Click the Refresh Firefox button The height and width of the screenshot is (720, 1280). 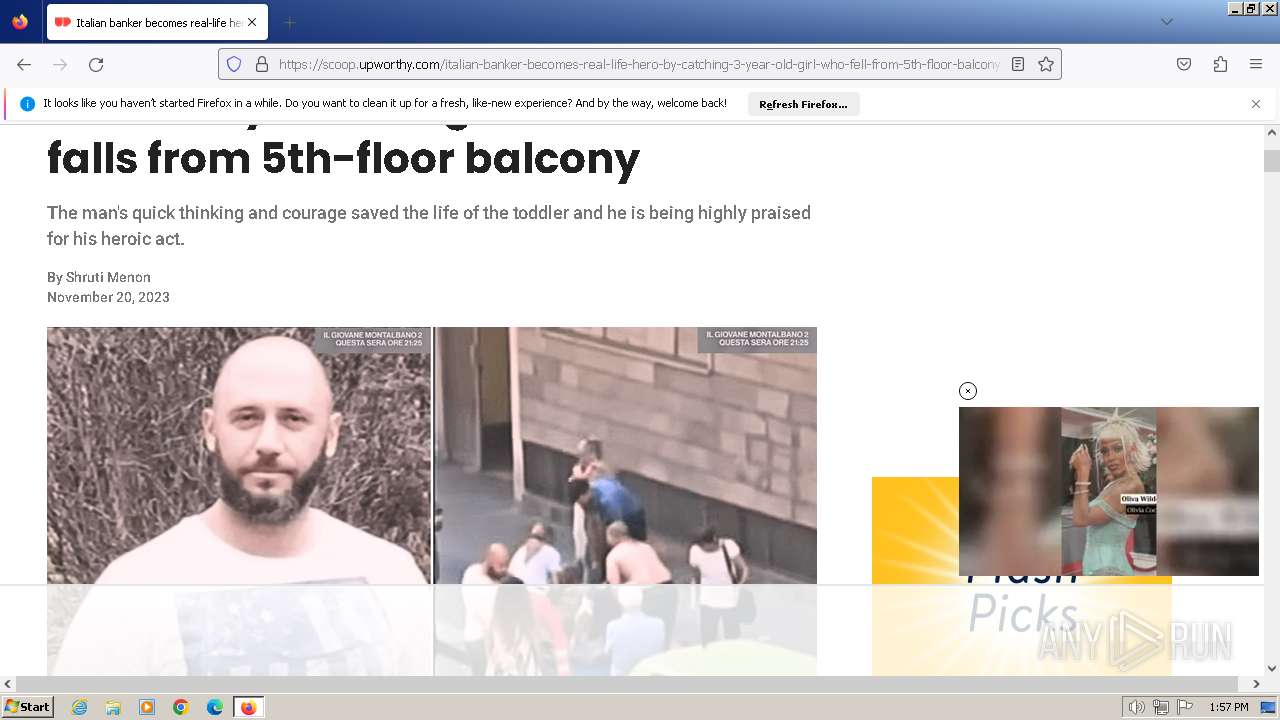click(803, 104)
